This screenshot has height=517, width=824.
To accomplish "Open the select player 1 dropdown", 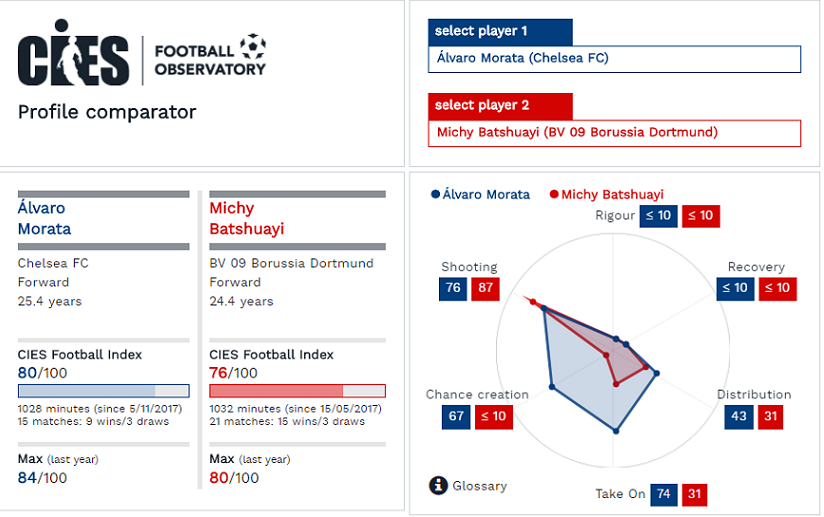I will pyautogui.click(x=614, y=59).
